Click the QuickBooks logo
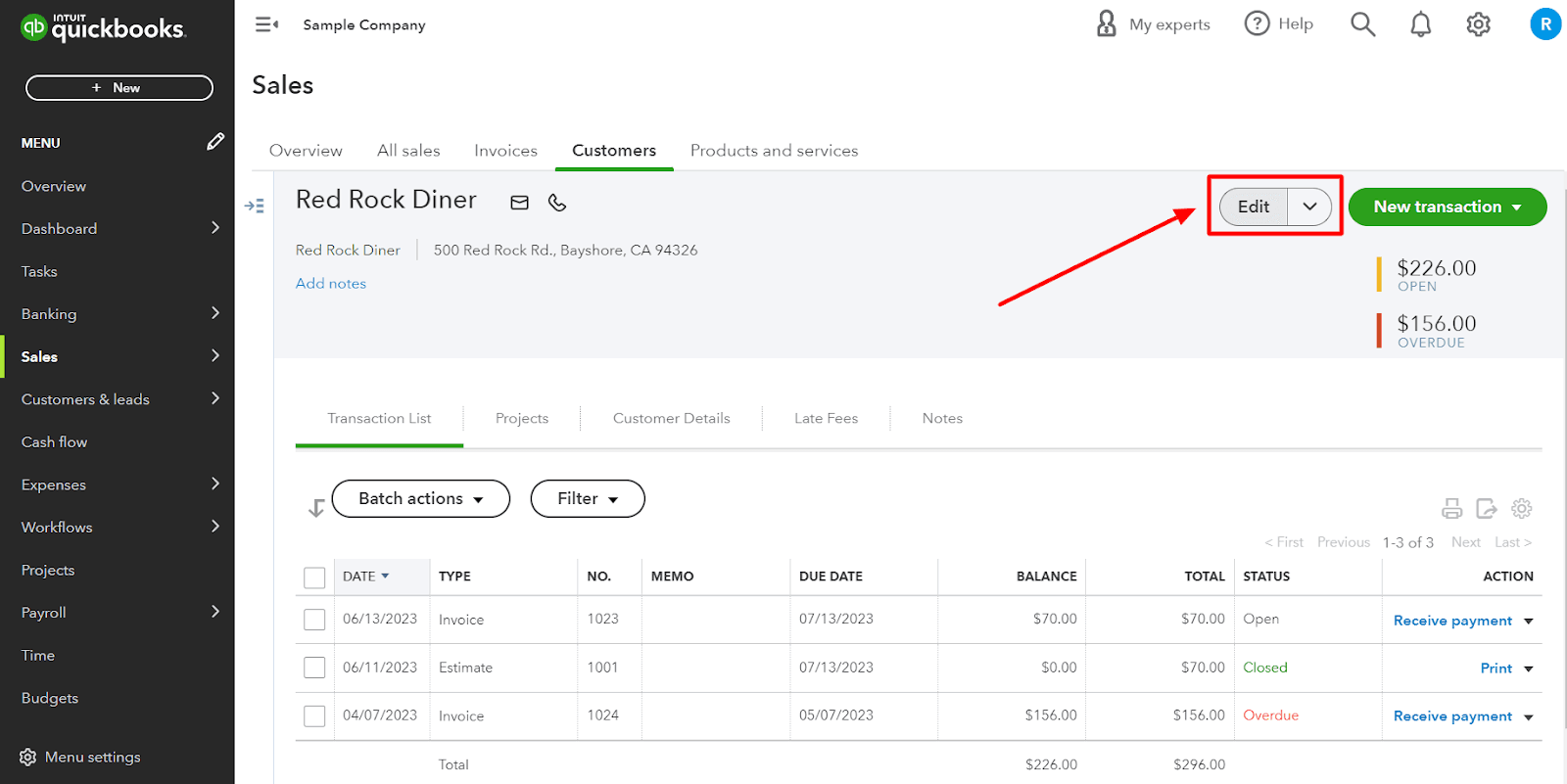The image size is (1567, 784). [x=103, y=27]
